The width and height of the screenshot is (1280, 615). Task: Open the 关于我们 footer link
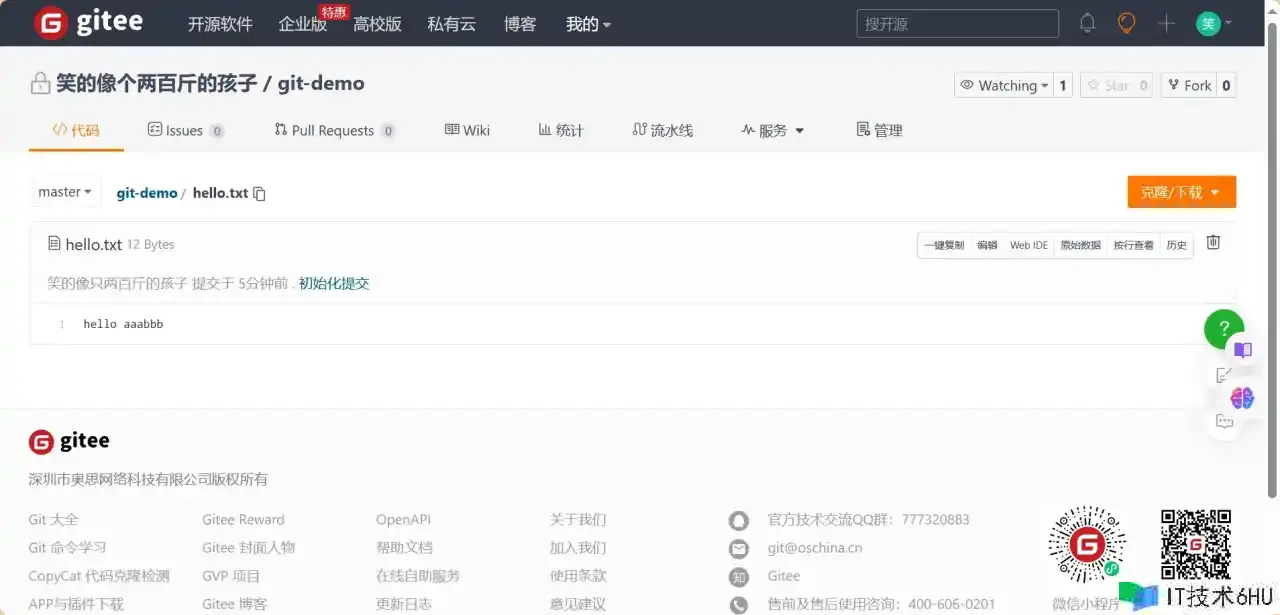click(578, 520)
